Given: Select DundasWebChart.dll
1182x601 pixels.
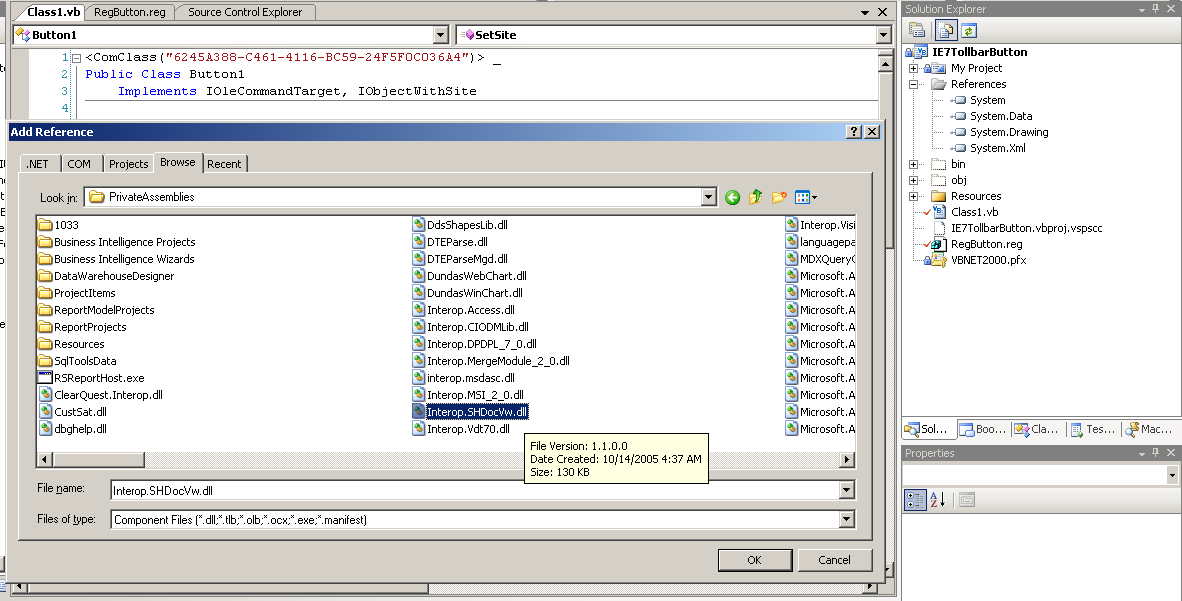Looking at the screenshot, I should (x=470, y=276).
